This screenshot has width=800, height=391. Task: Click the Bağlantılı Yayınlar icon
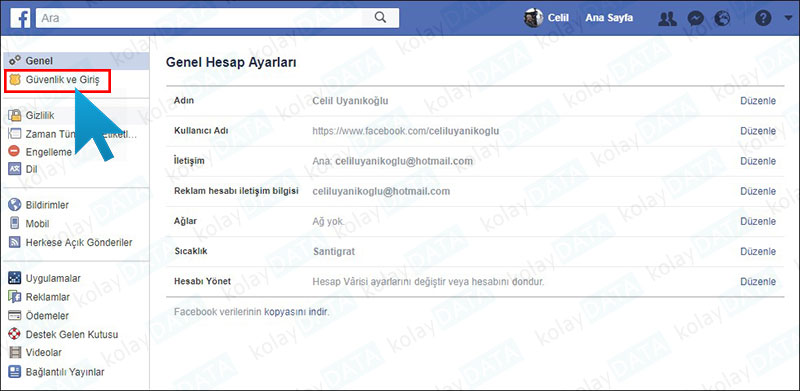coord(15,372)
